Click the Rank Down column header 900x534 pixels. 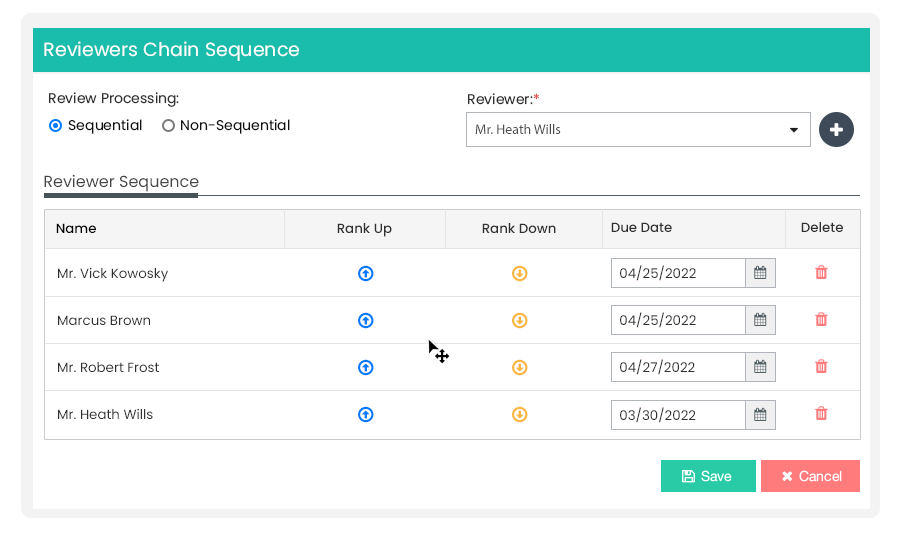[519, 229]
